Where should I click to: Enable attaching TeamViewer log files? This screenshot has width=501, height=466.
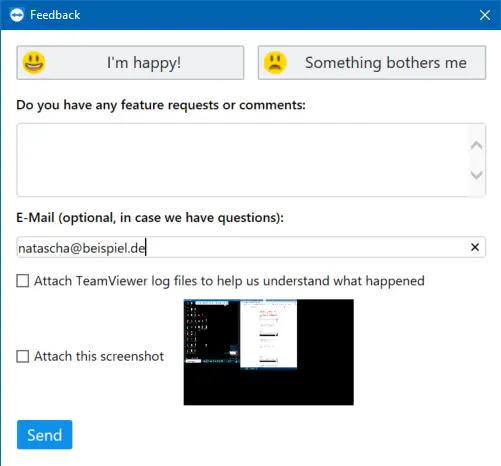tap(23, 281)
